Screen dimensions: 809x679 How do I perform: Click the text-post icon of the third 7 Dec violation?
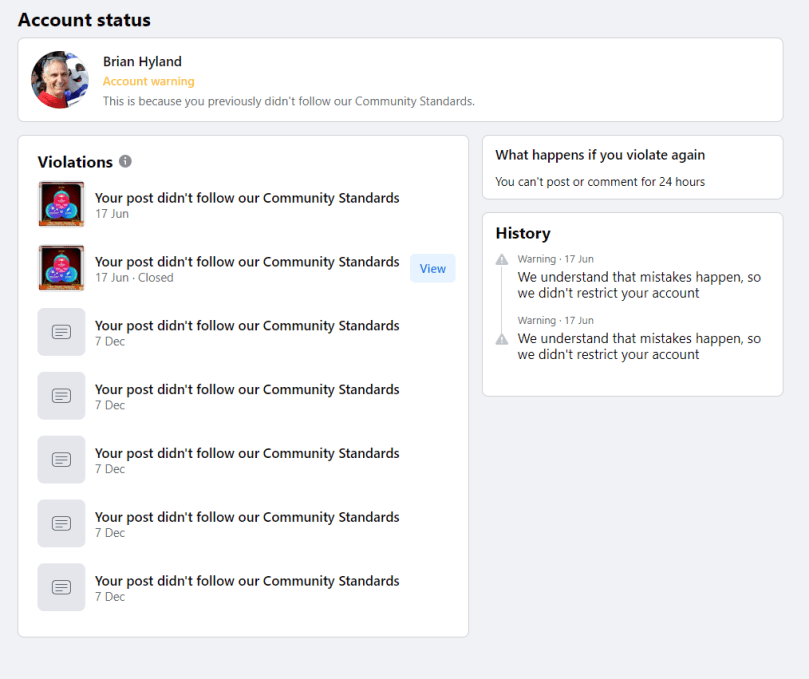tap(61, 460)
